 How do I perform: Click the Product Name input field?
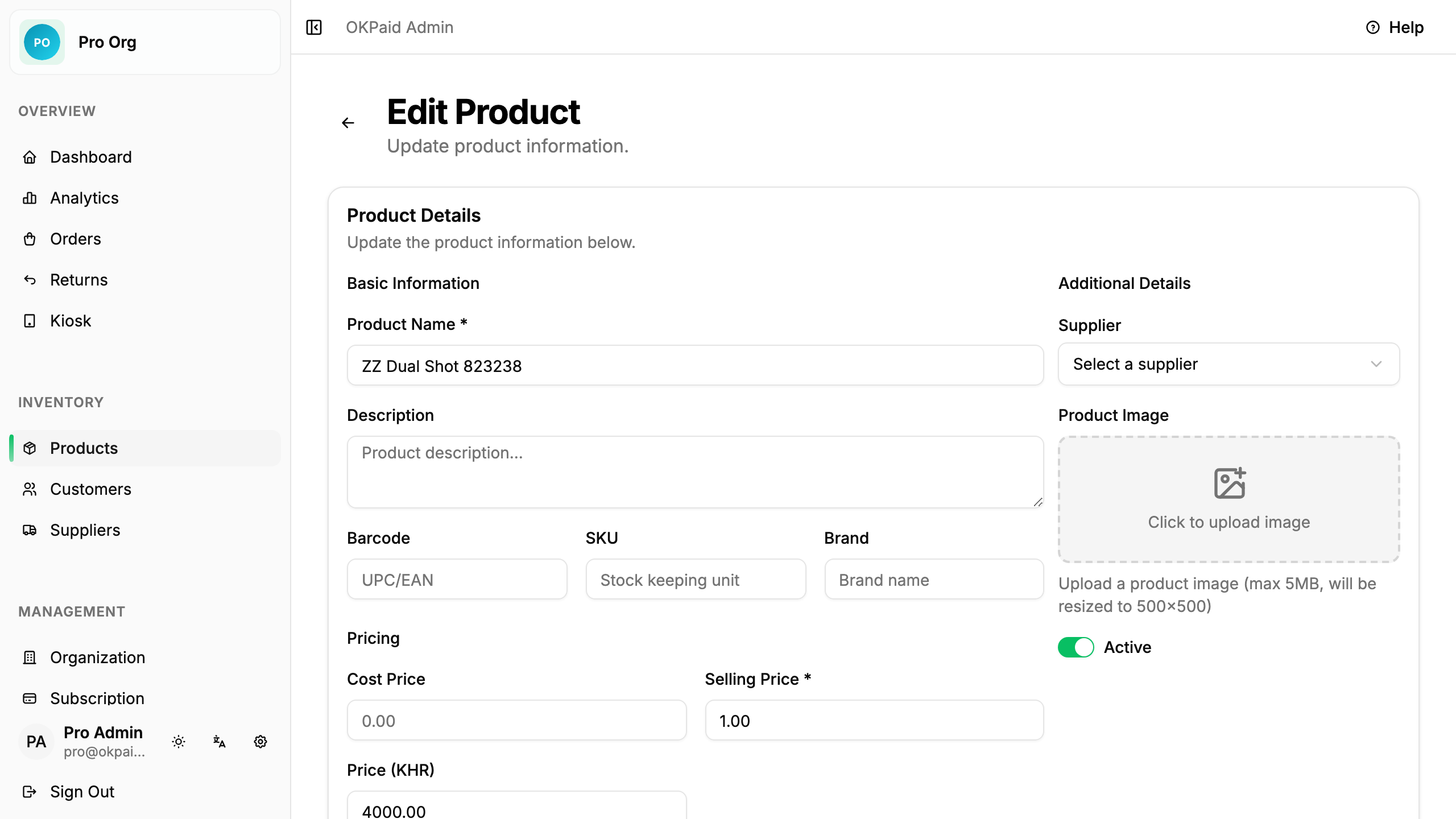(x=695, y=366)
